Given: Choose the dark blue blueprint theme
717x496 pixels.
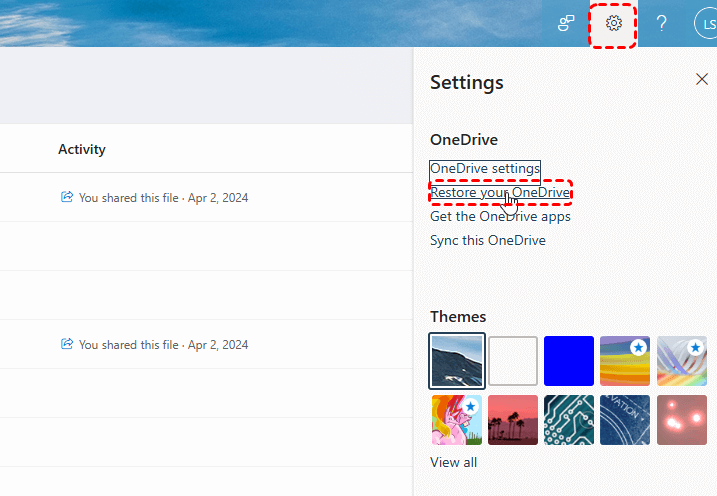Looking at the screenshot, I should click(x=625, y=420).
